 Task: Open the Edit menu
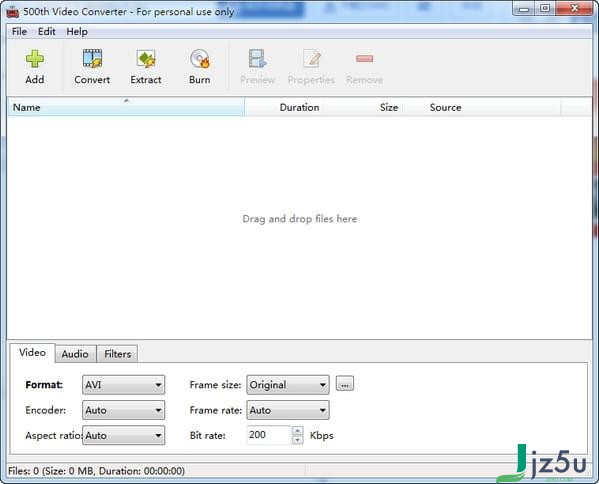pyautogui.click(x=47, y=32)
